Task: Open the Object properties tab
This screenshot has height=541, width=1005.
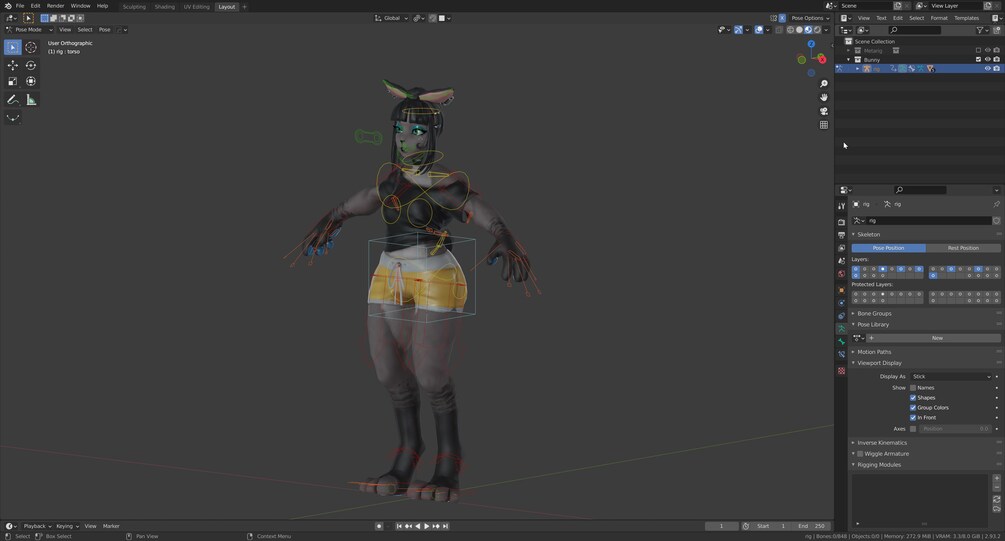Action: (842, 290)
